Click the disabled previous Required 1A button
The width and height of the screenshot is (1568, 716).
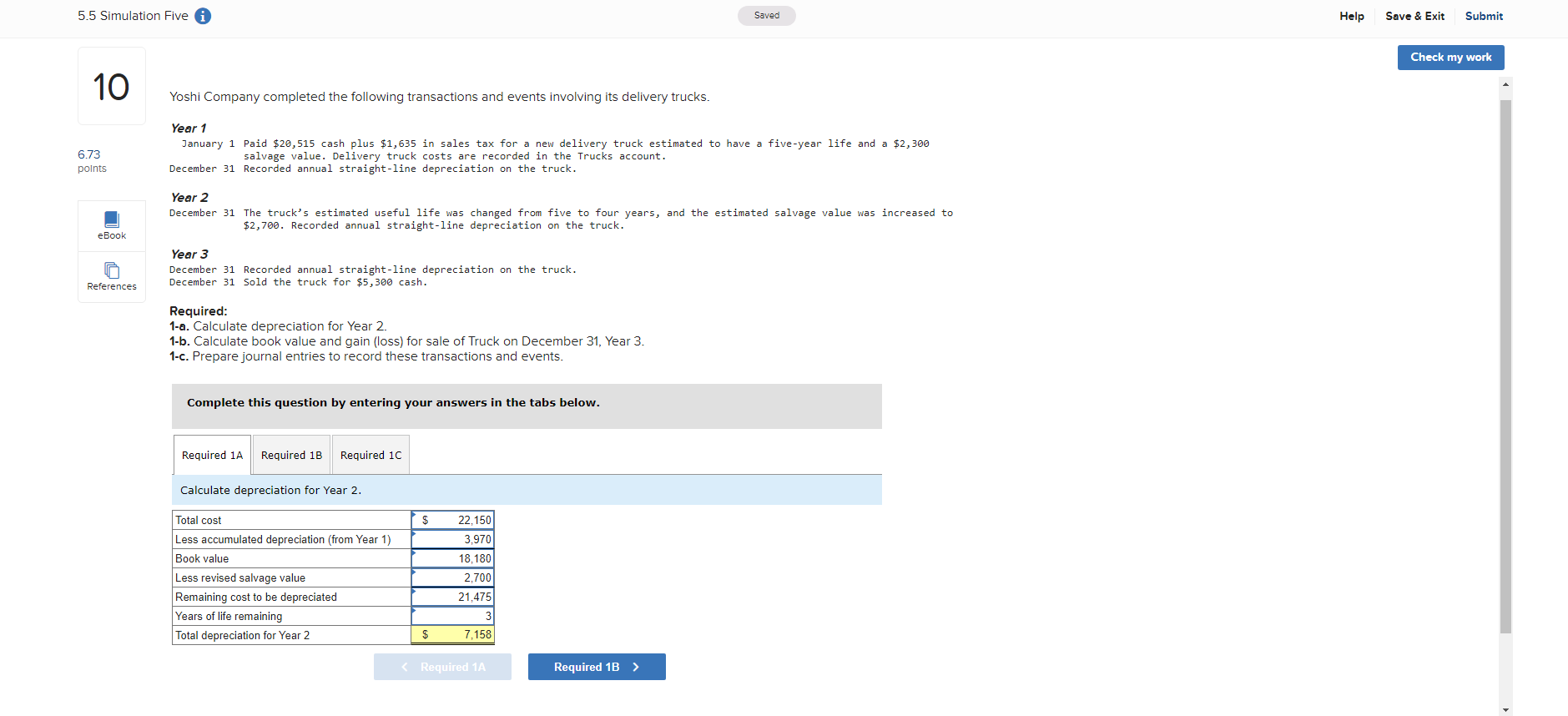pyautogui.click(x=442, y=667)
